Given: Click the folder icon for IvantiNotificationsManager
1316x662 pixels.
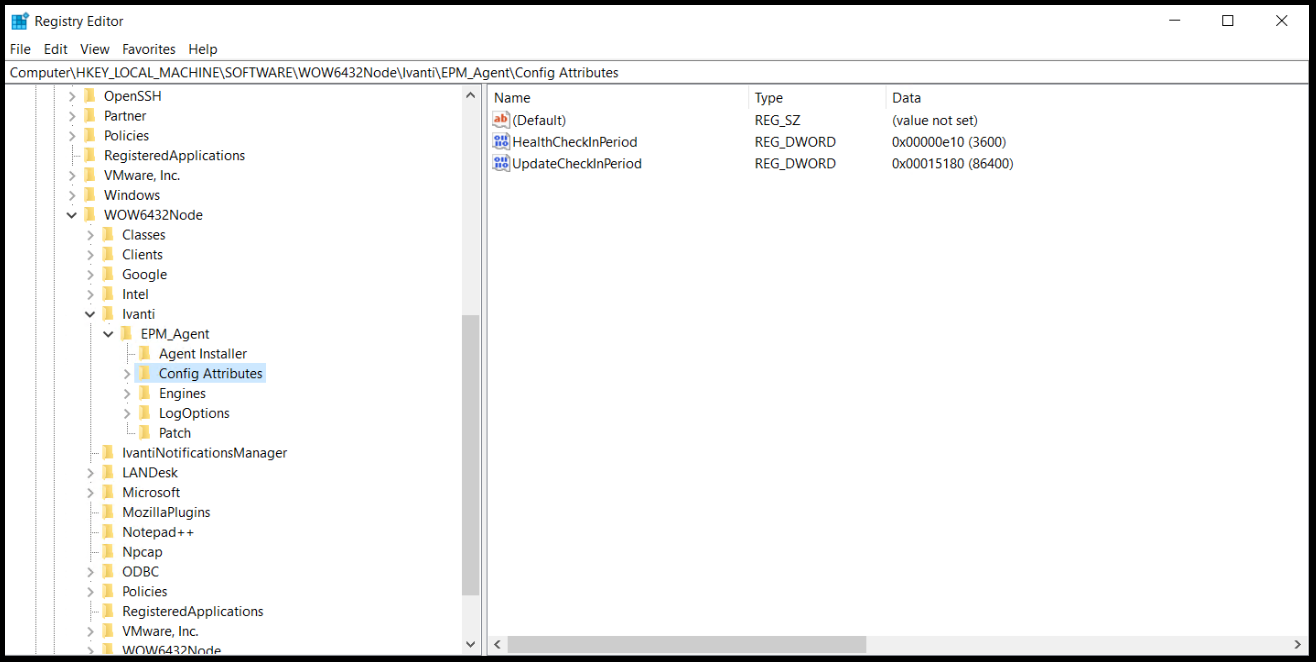Looking at the screenshot, I should 107,452.
